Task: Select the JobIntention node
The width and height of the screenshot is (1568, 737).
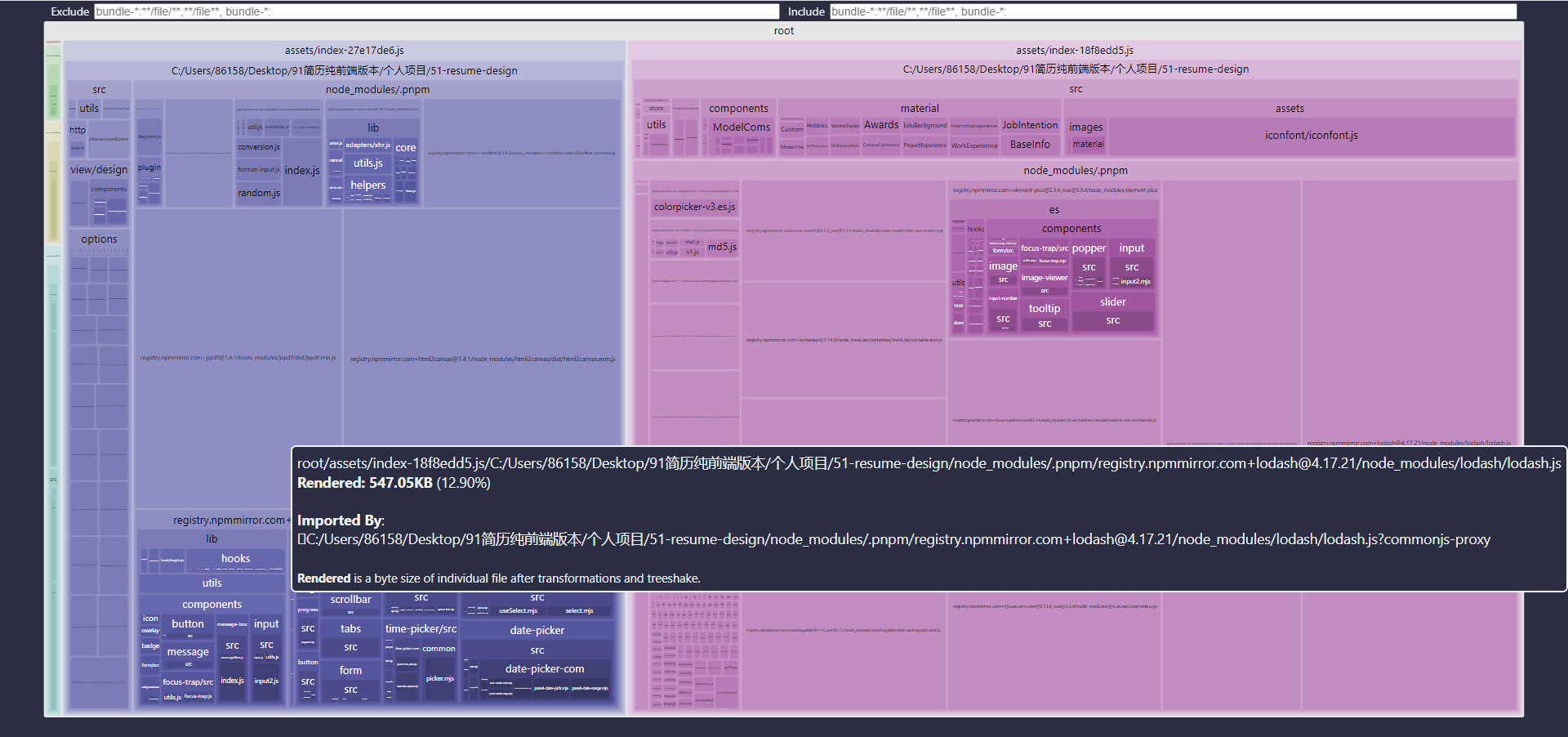Action: tap(1030, 125)
